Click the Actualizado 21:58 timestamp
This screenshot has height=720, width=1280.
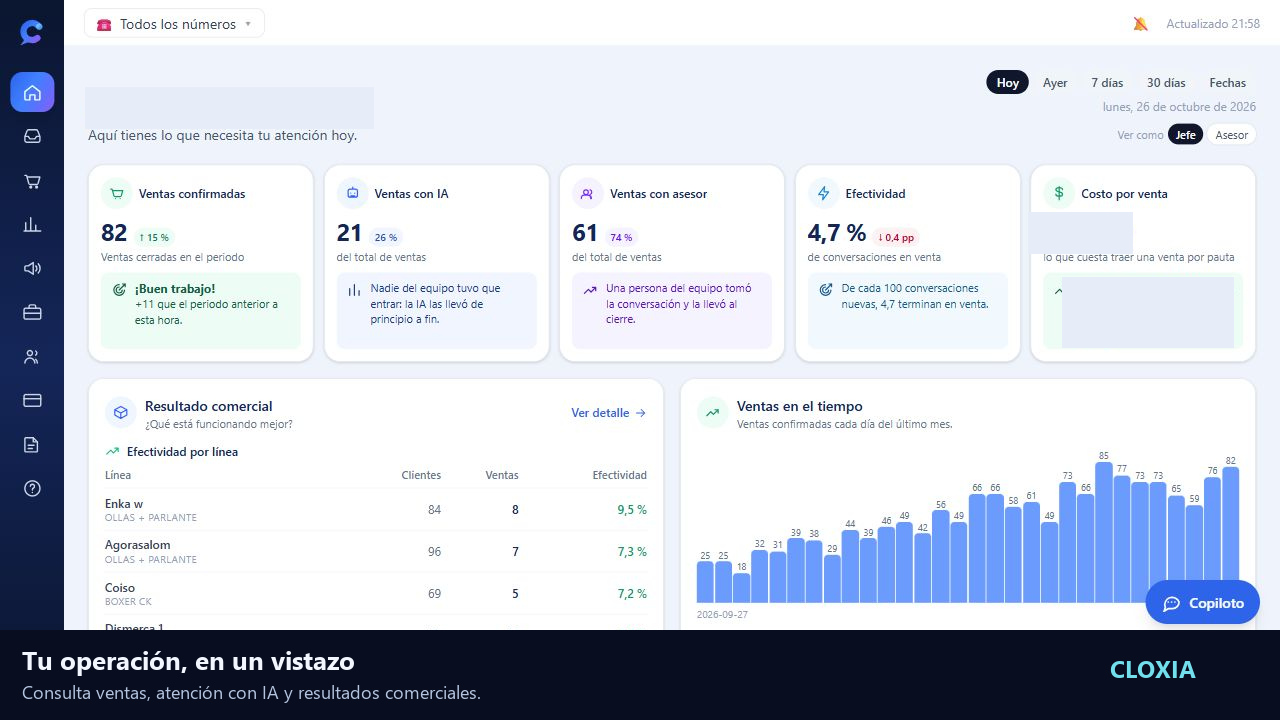pos(1213,24)
